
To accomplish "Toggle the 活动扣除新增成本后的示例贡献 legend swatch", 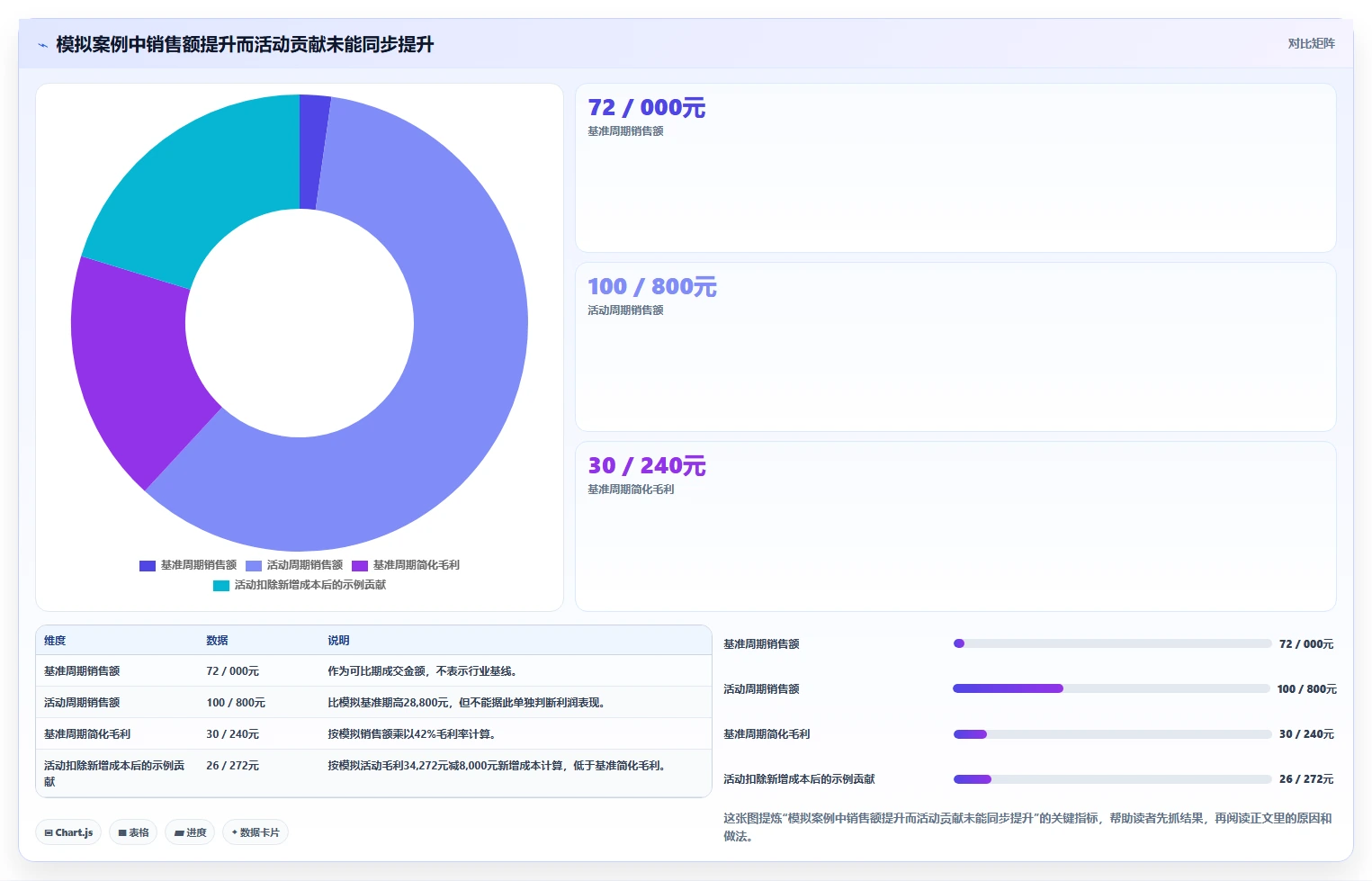I will (x=221, y=585).
